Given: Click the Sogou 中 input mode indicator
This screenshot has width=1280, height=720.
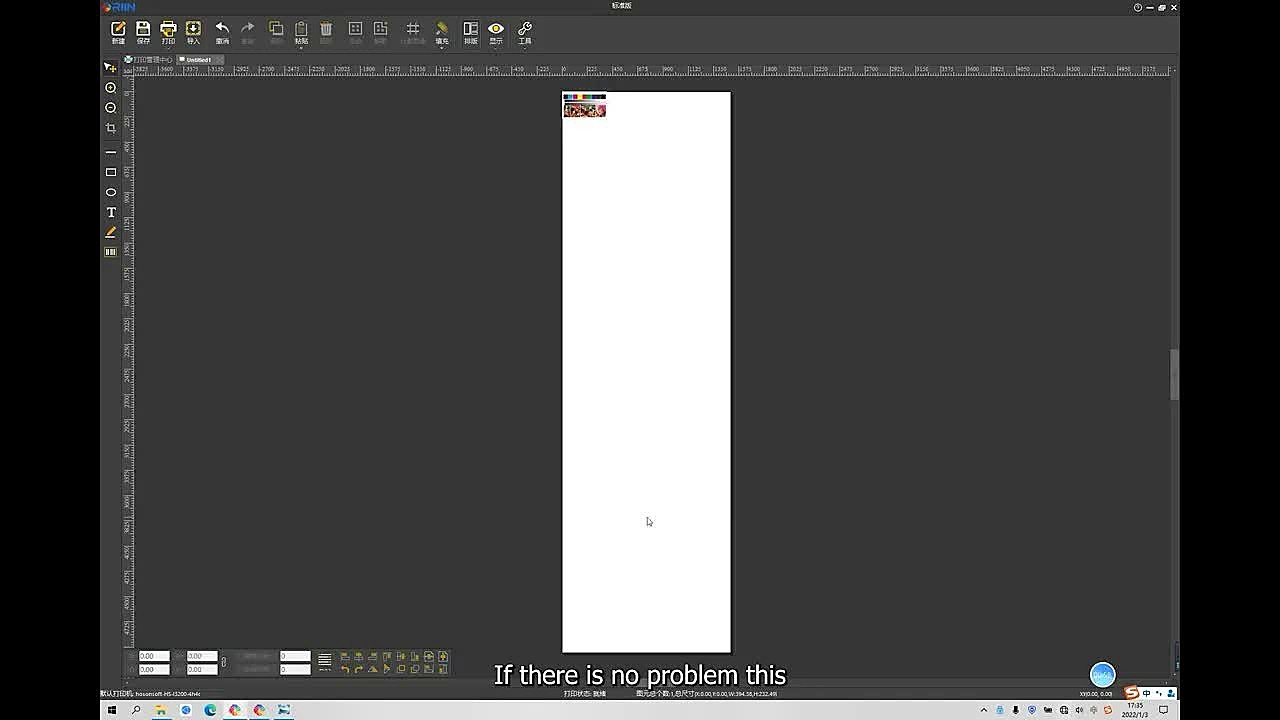Looking at the screenshot, I should [1146, 693].
